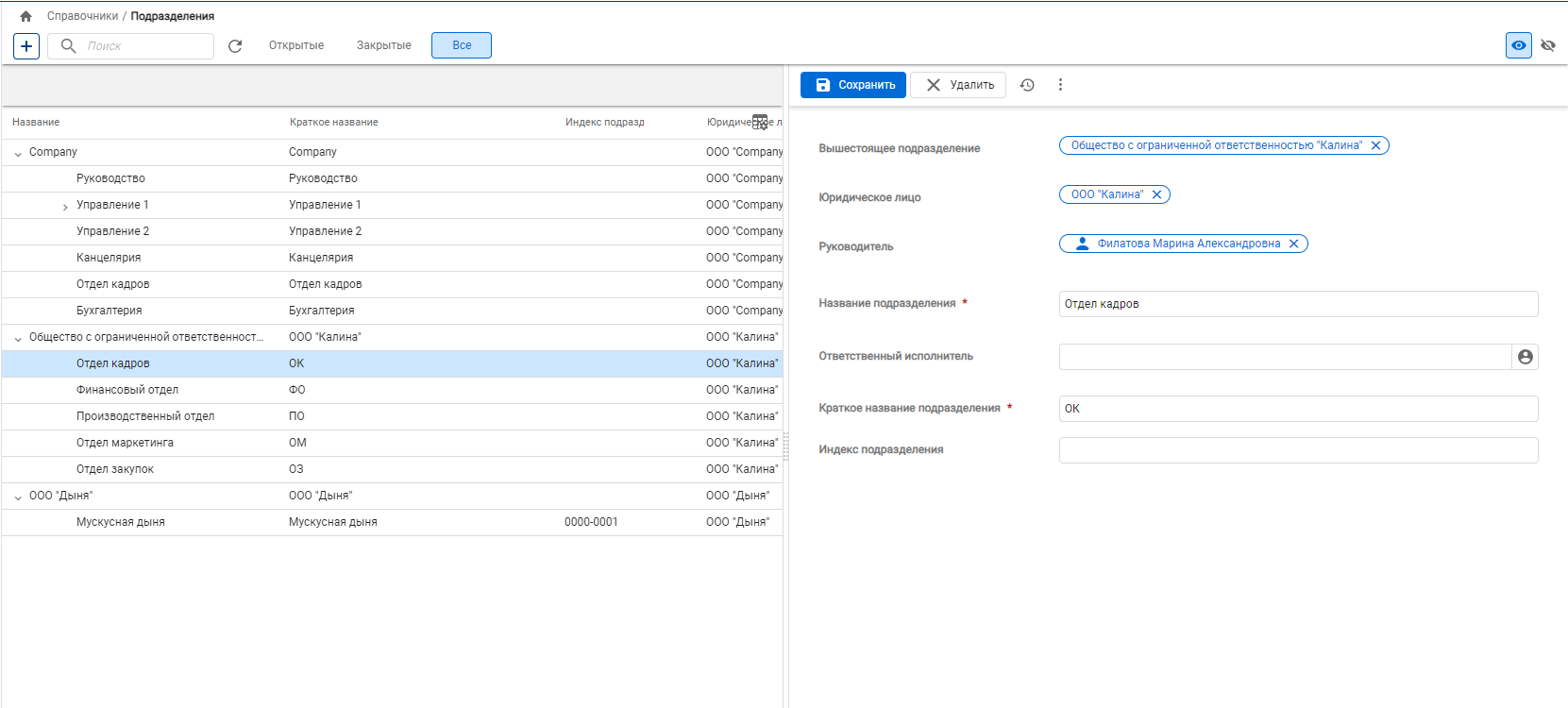Switch to the Закрытые filter
This screenshot has height=708, width=1568.
pyautogui.click(x=383, y=45)
